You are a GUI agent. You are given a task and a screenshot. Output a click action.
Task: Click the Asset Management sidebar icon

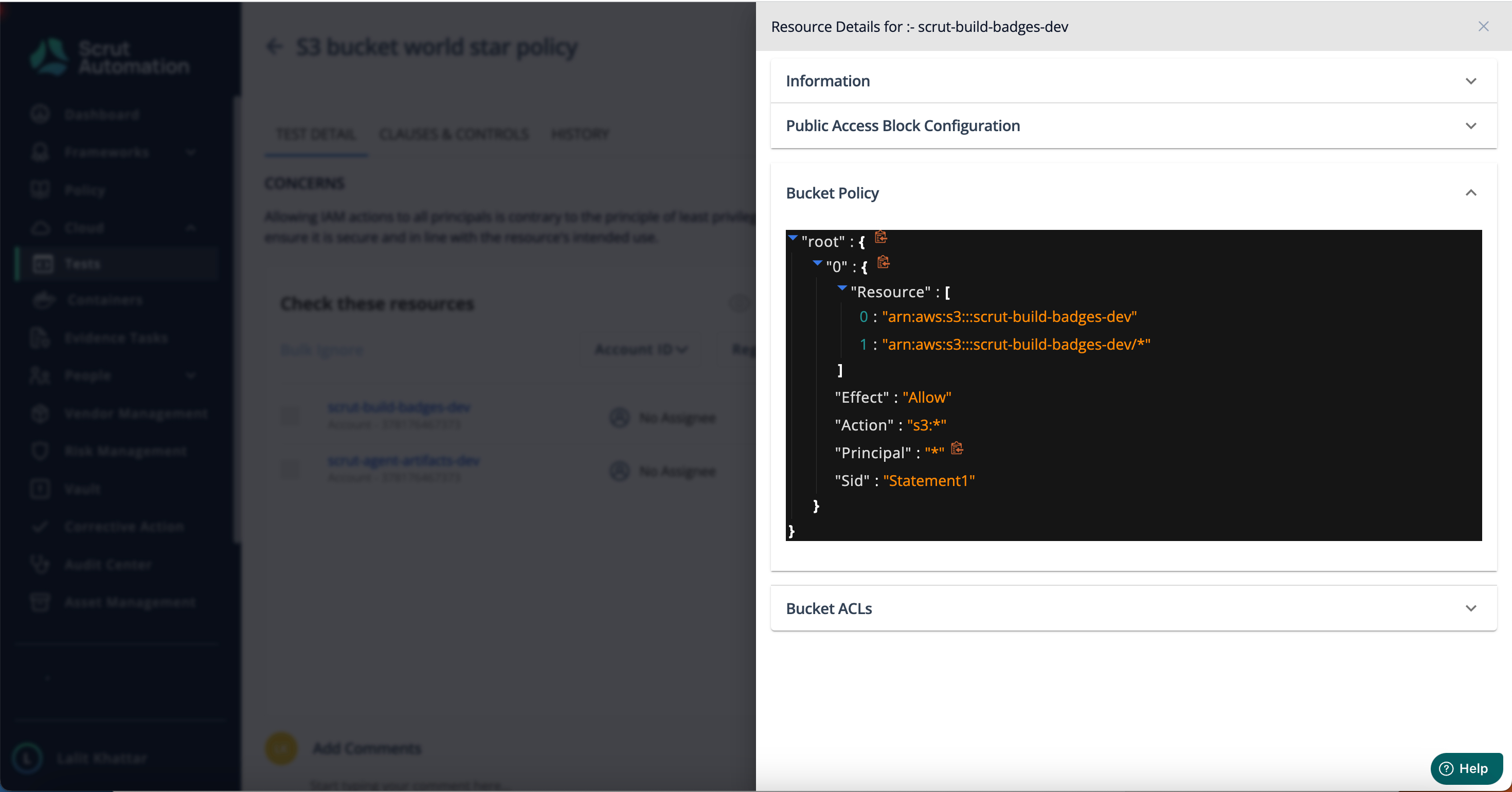point(40,602)
